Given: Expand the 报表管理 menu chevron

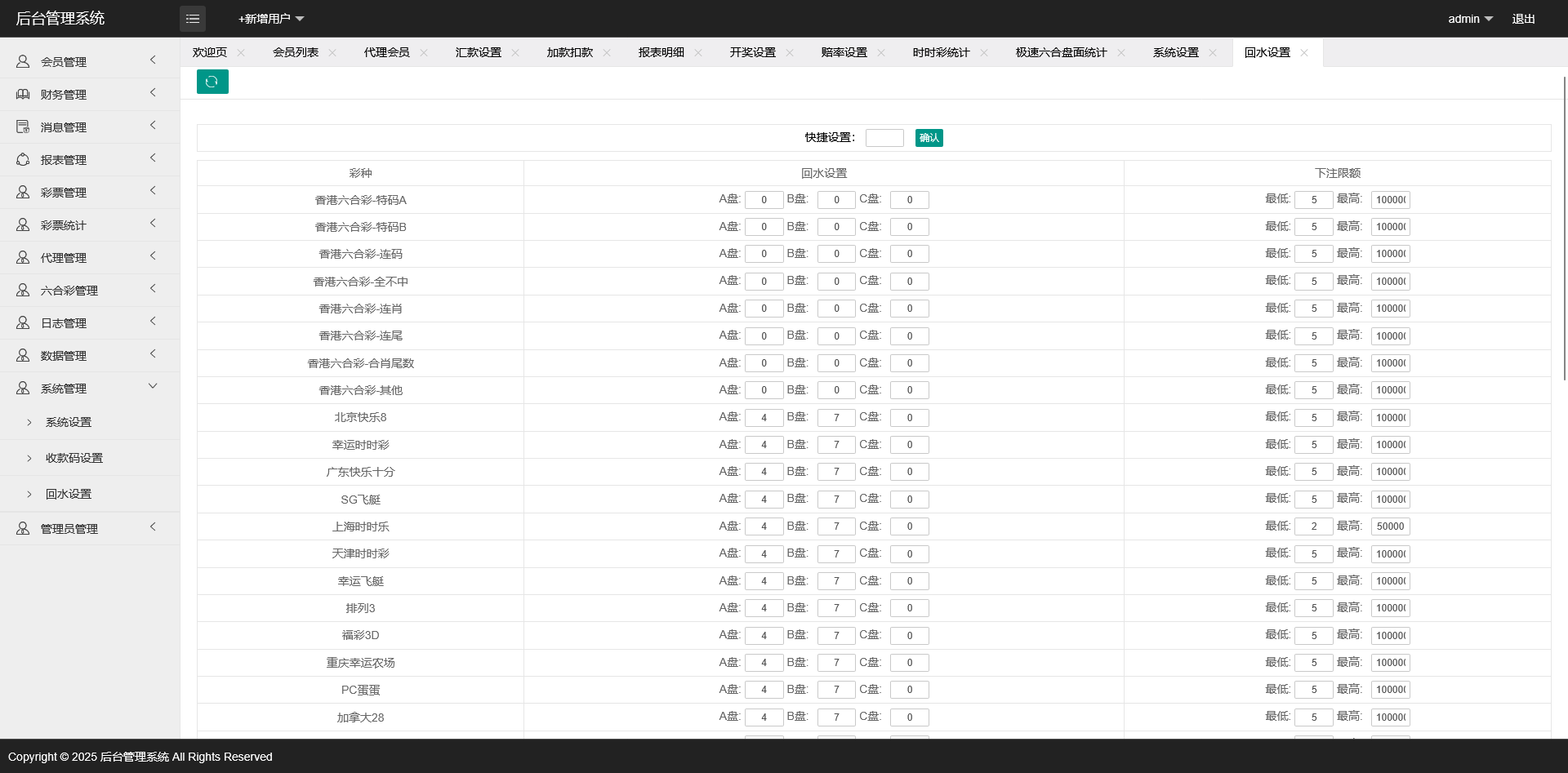Looking at the screenshot, I should click(153, 158).
